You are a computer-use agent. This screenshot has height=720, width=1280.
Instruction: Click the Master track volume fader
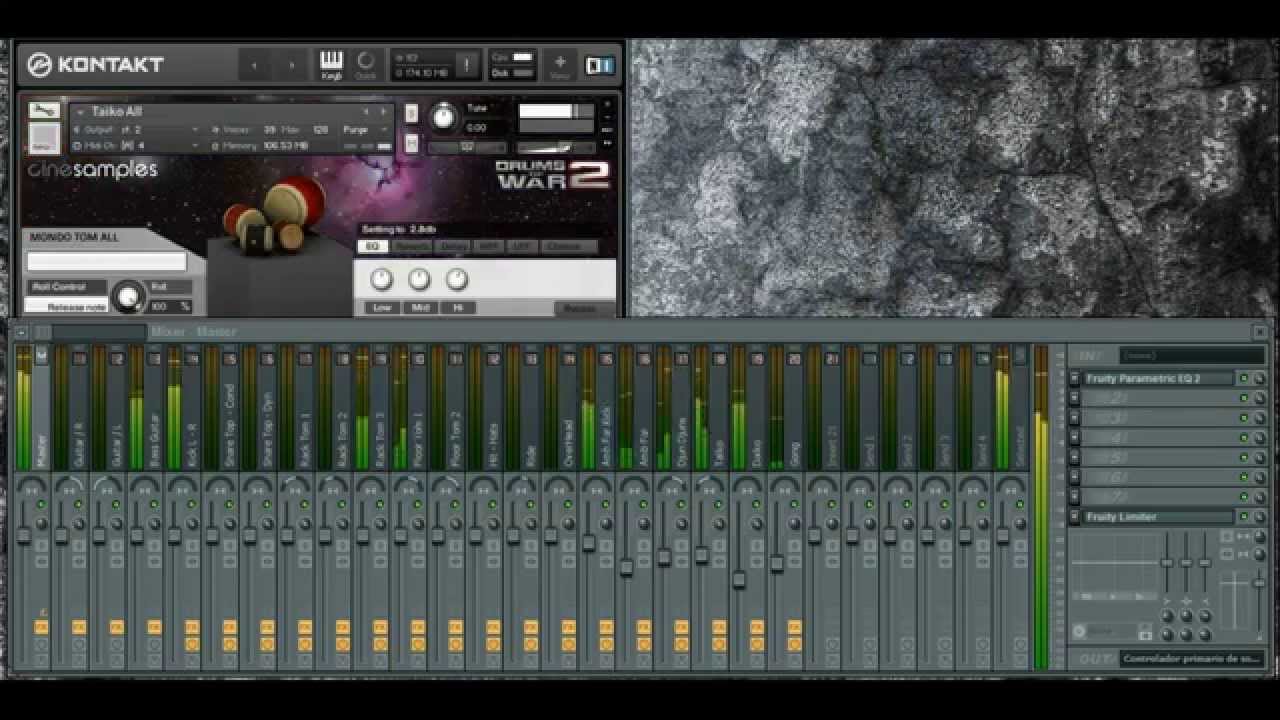pos(24,536)
